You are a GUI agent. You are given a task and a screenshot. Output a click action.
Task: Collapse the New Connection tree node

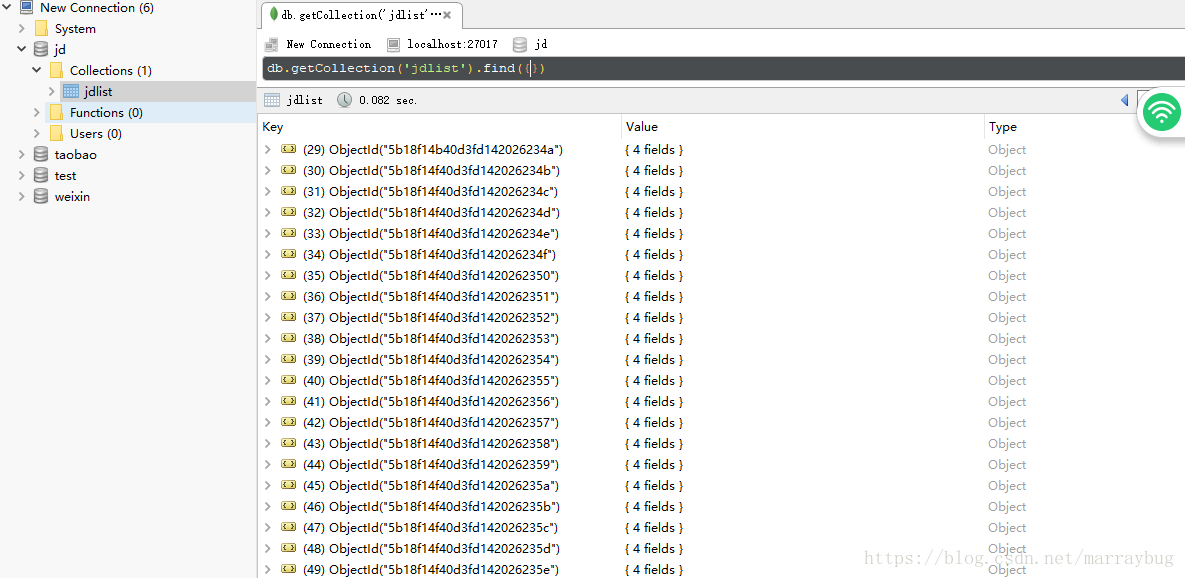point(7,8)
